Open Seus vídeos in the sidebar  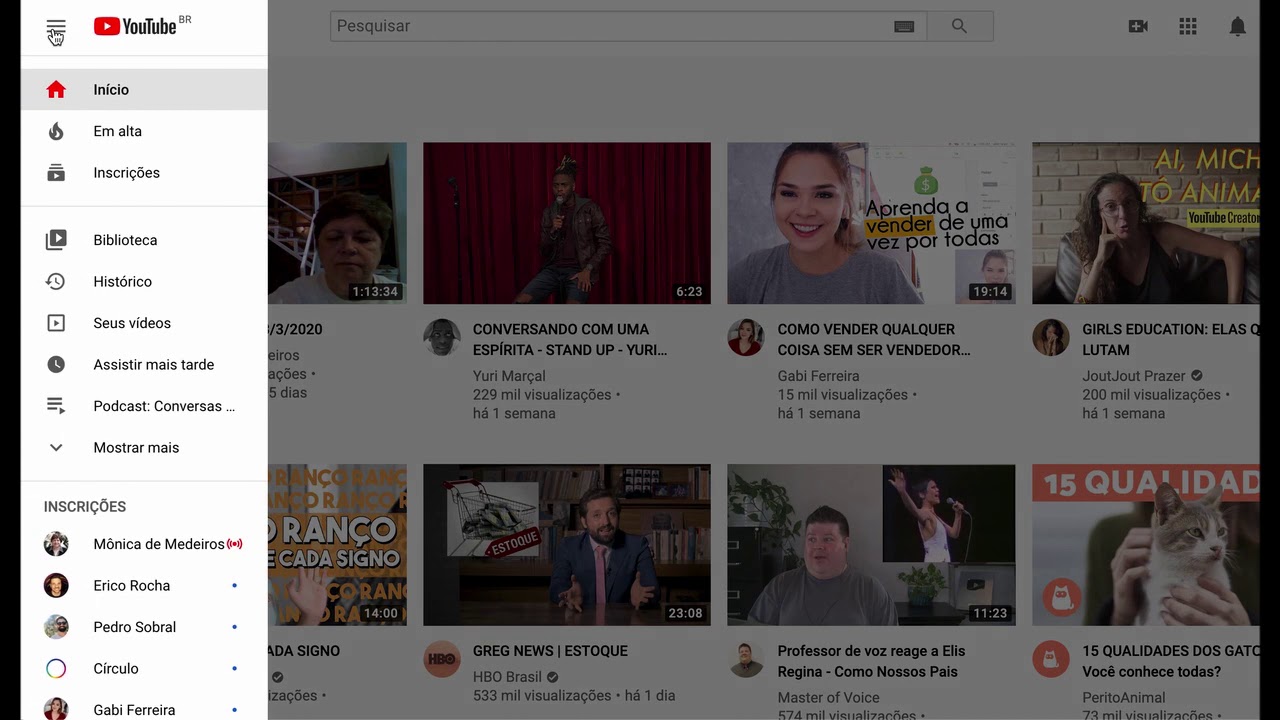[x=144, y=323]
